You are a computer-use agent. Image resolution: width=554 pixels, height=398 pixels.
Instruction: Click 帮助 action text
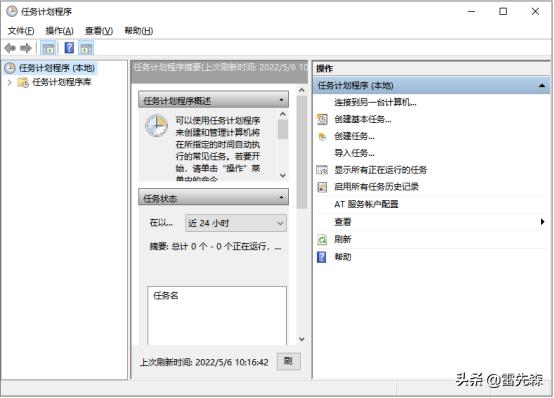[x=342, y=257]
